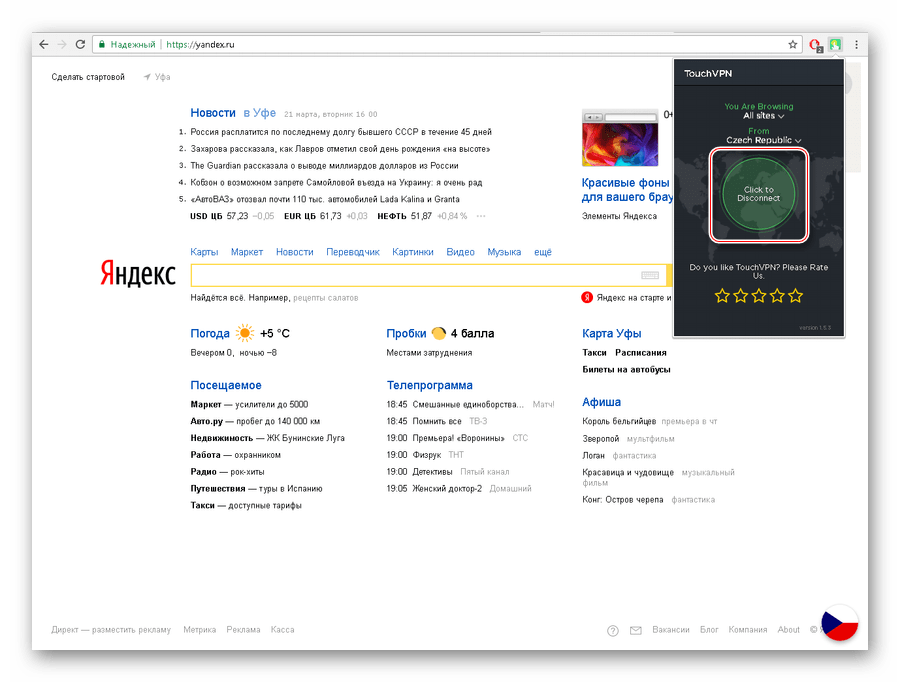900x682 pixels.
Task: Select the Переводчик tab above search
Action: 353,252
